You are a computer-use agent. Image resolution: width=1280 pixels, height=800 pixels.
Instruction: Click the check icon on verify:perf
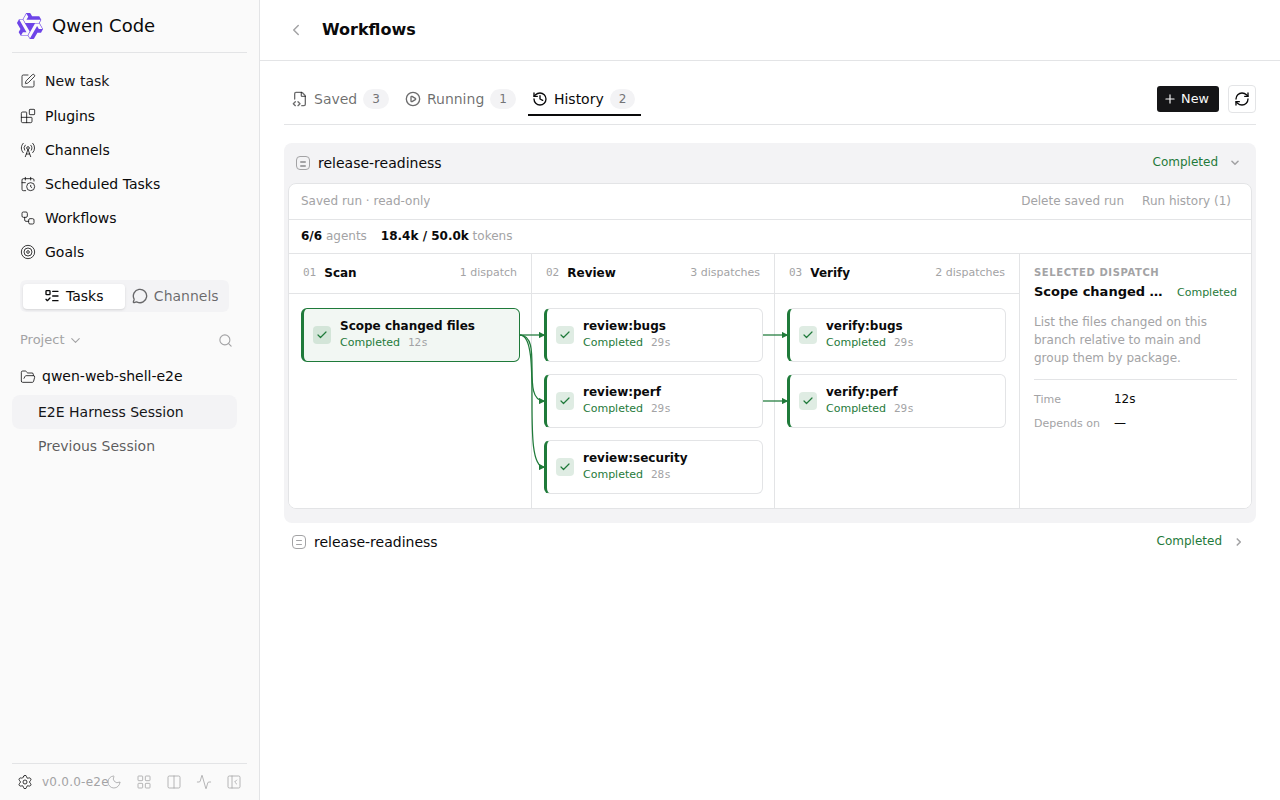[x=808, y=401]
